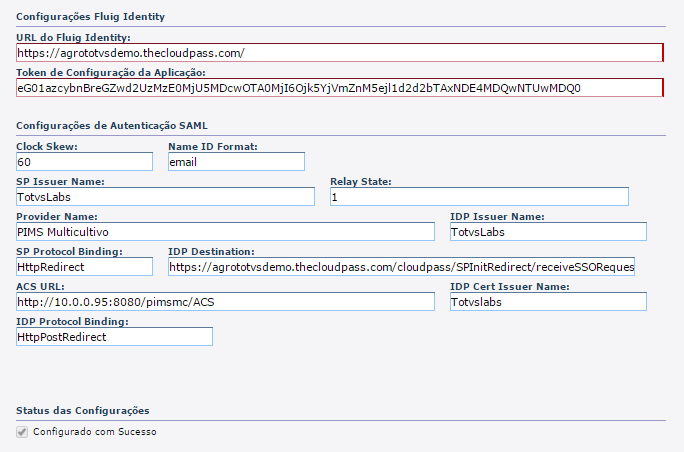The width and height of the screenshot is (684, 452).
Task: Click the Relay State label
Action: coord(361,181)
